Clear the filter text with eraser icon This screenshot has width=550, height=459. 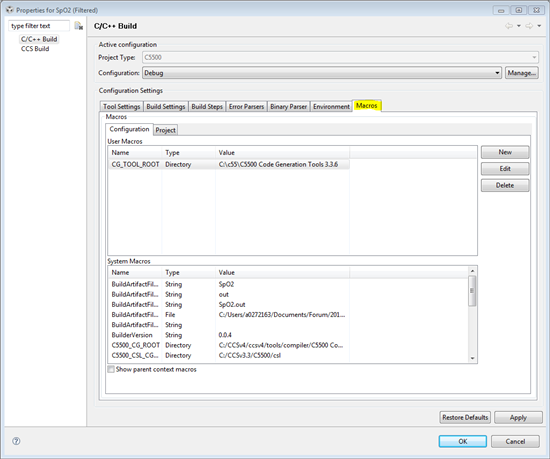coord(79,26)
